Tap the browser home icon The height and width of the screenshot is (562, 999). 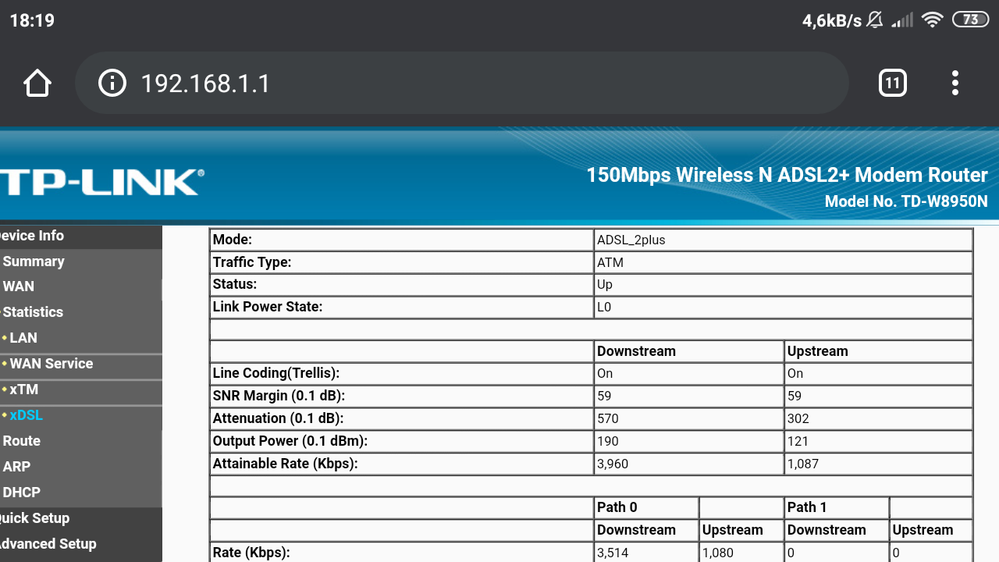coord(37,83)
